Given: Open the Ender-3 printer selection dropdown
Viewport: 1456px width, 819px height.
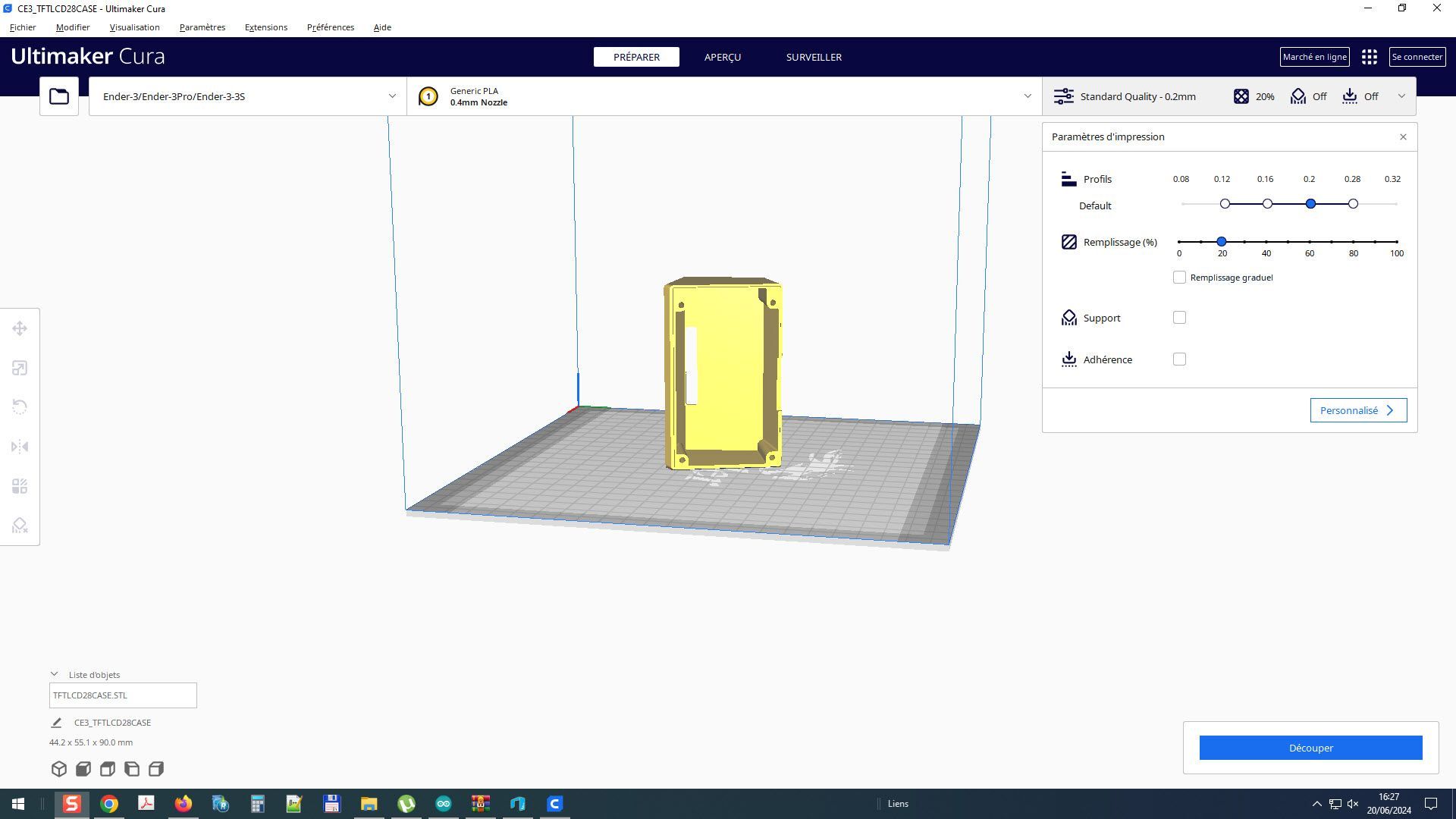Looking at the screenshot, I should coord(248,96).
